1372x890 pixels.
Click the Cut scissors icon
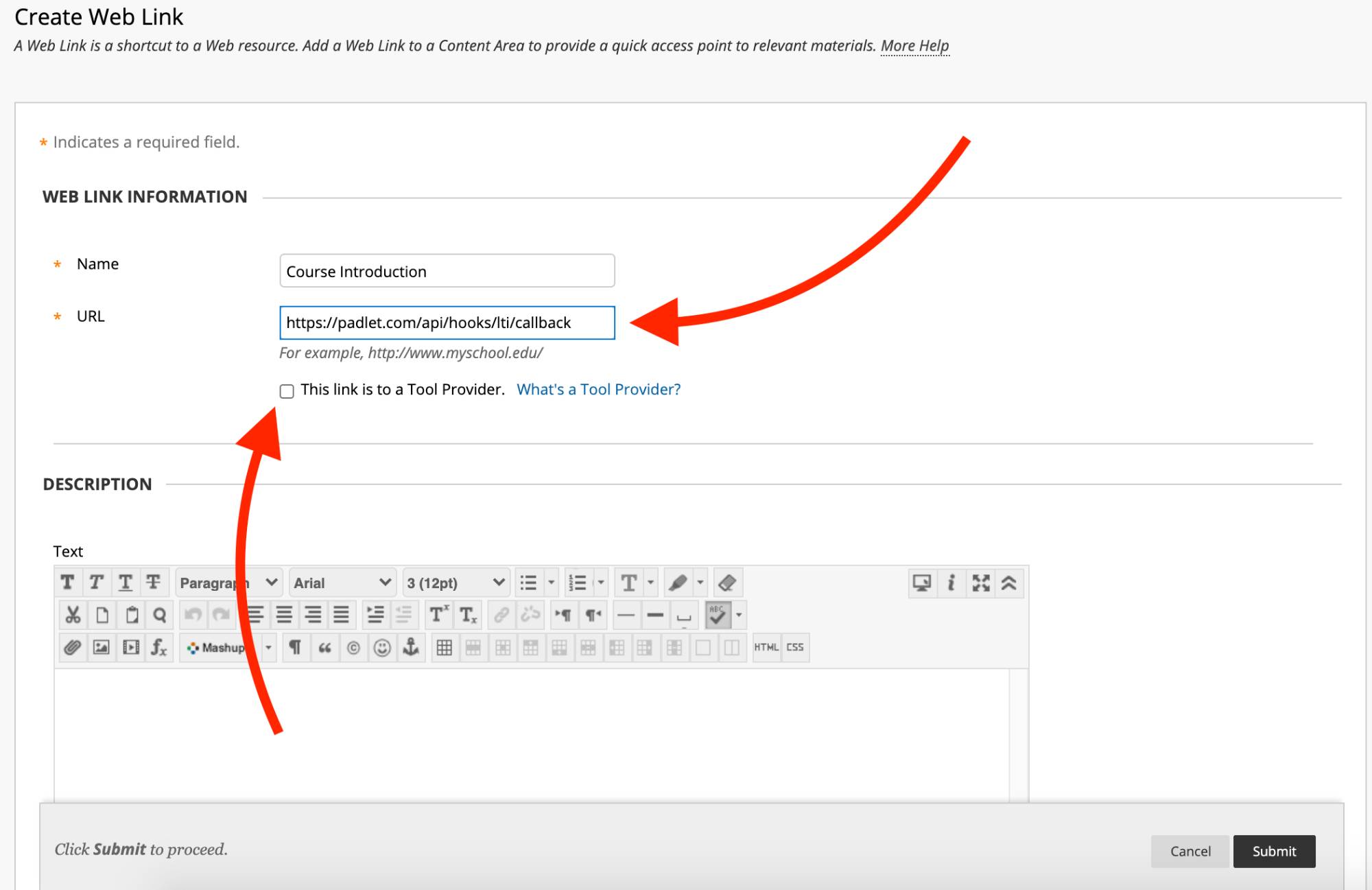click(x=73, y=615)
